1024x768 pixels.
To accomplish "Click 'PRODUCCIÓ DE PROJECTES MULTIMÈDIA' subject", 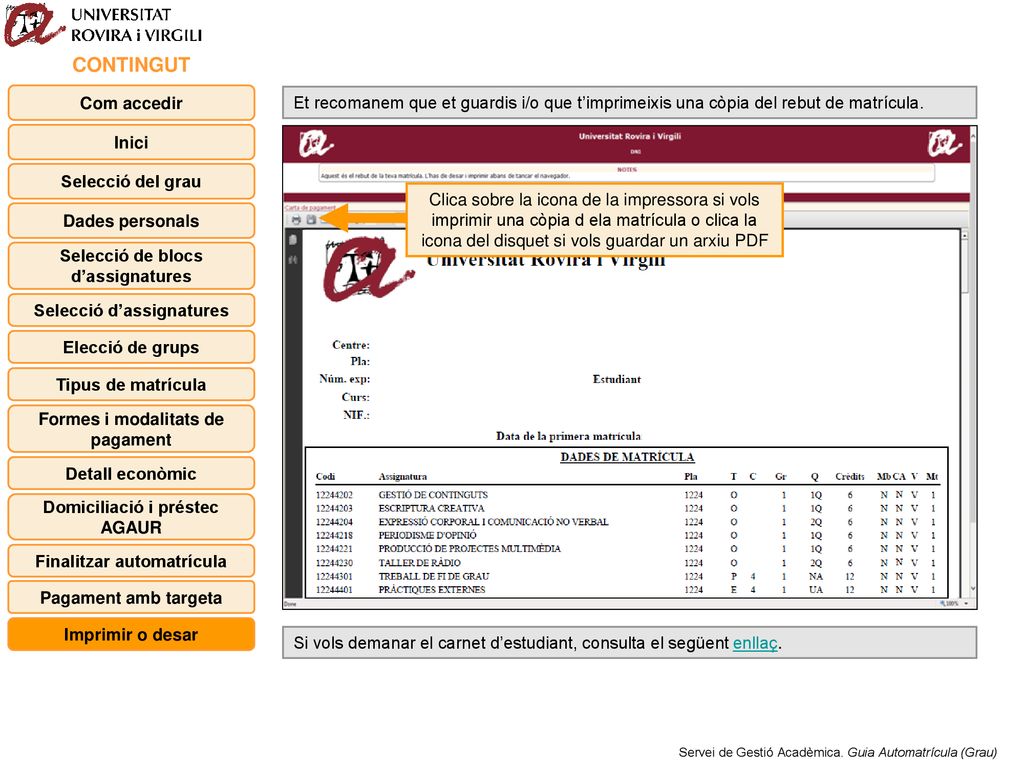I will pos(470,549).
